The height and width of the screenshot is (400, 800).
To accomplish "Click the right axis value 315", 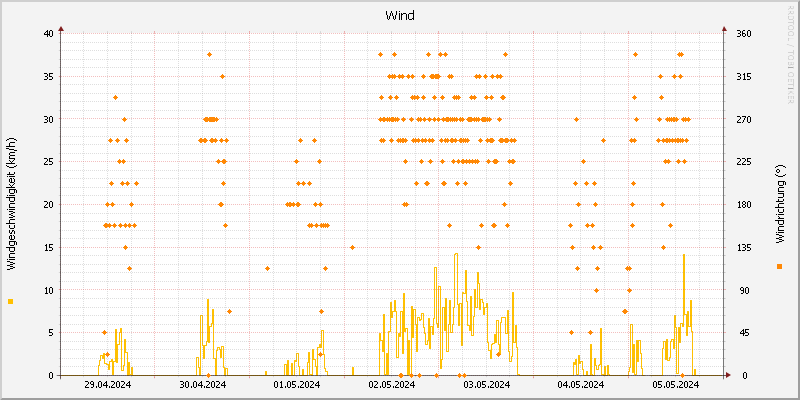I will tap(745, 77).
